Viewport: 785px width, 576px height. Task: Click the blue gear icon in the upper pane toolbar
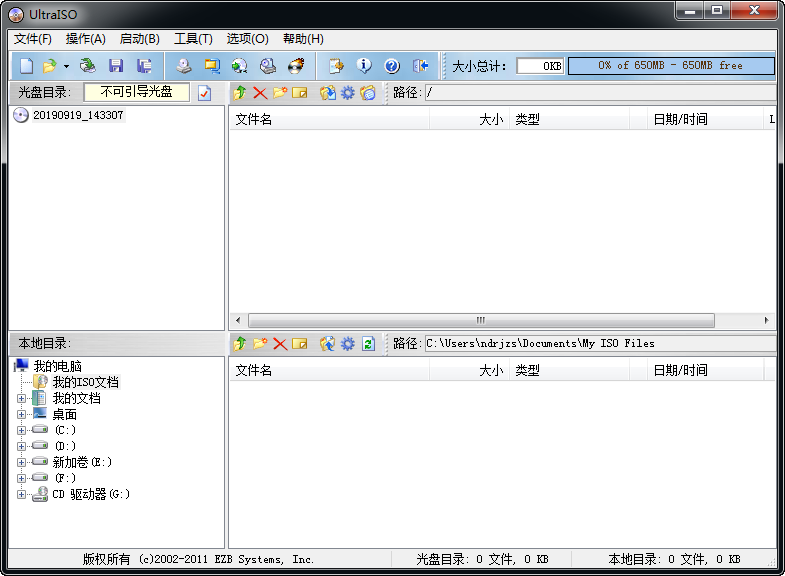point(347,93)
